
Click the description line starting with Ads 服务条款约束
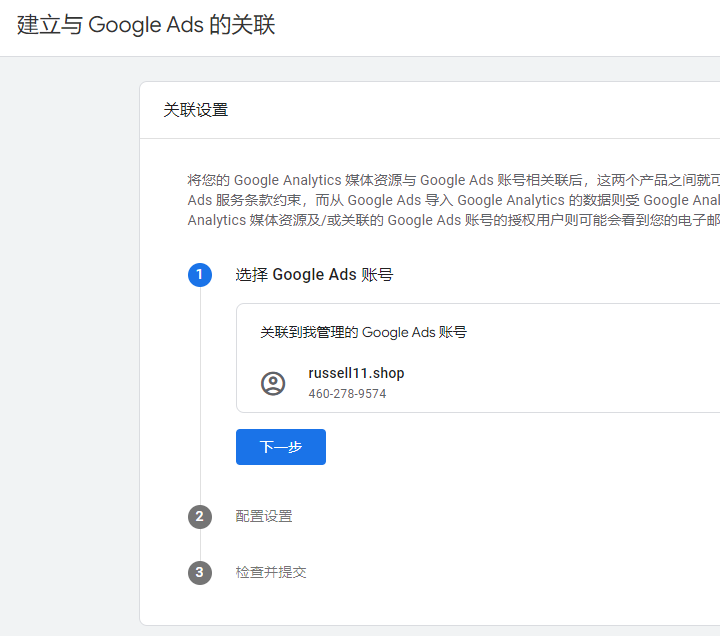[x=450, y=200]
